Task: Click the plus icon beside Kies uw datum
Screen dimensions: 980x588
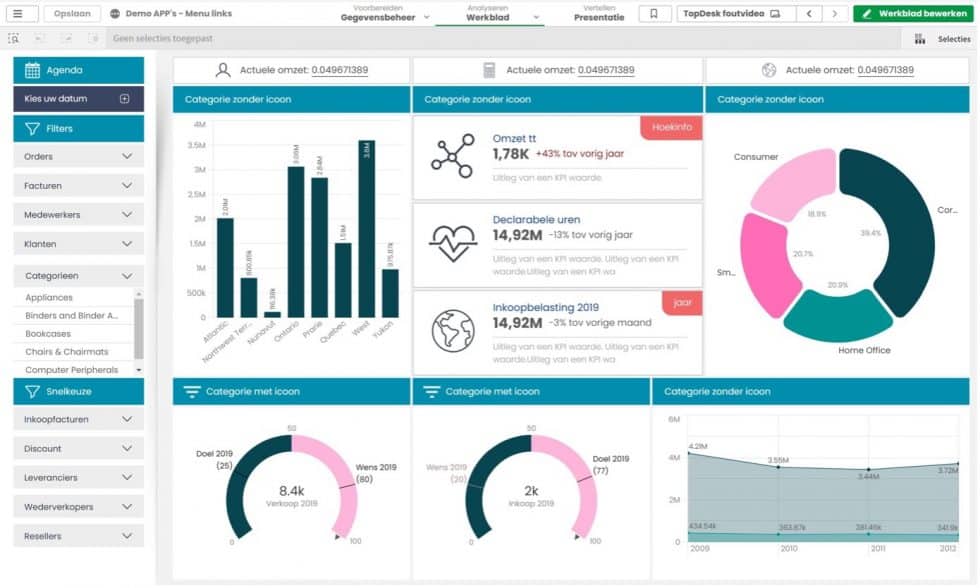Action: pos(125,99)
